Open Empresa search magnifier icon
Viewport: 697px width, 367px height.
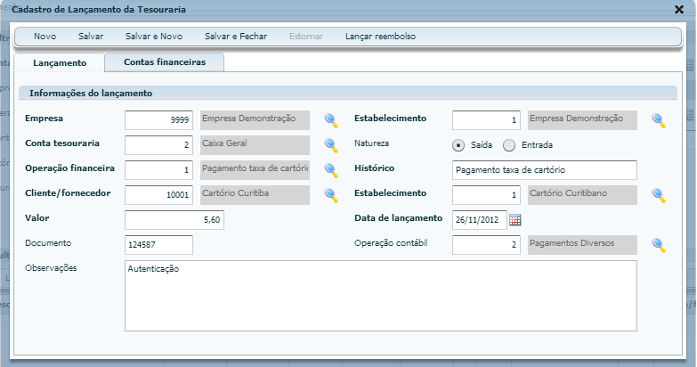[331, 120]
